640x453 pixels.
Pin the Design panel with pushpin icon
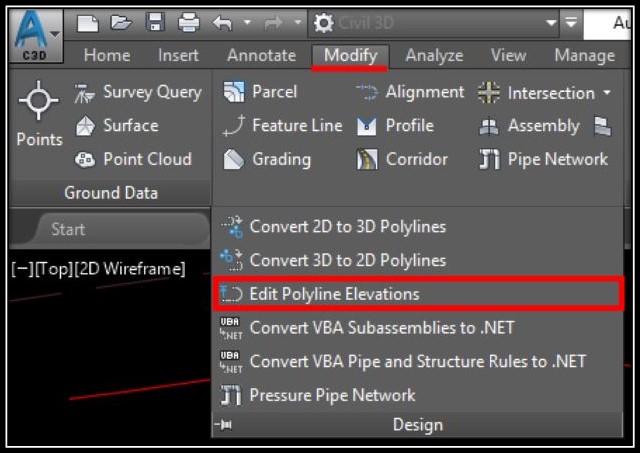[x=224, y=425]
